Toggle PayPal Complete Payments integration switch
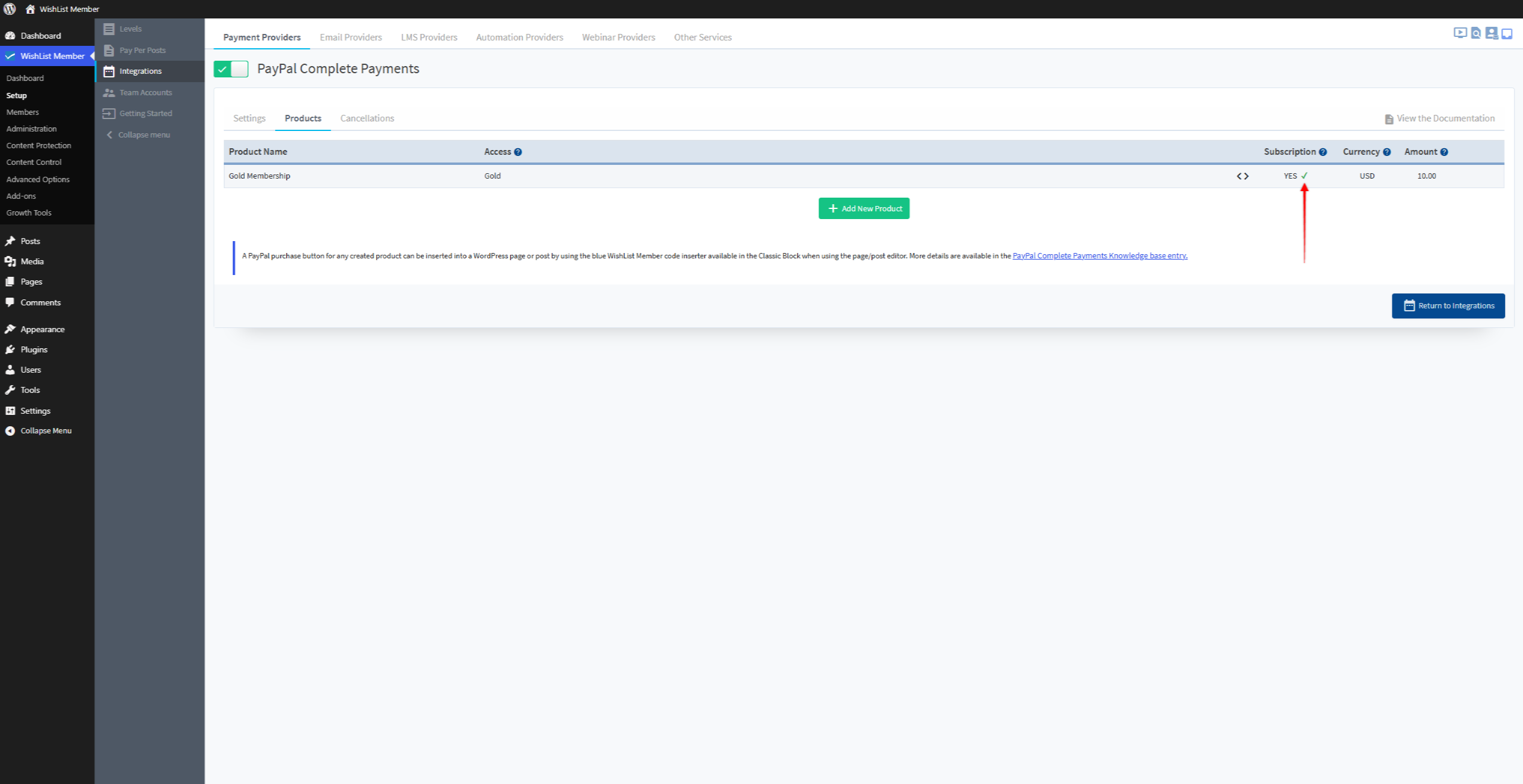Screen dimensions: 1523x784 (231, 69)
